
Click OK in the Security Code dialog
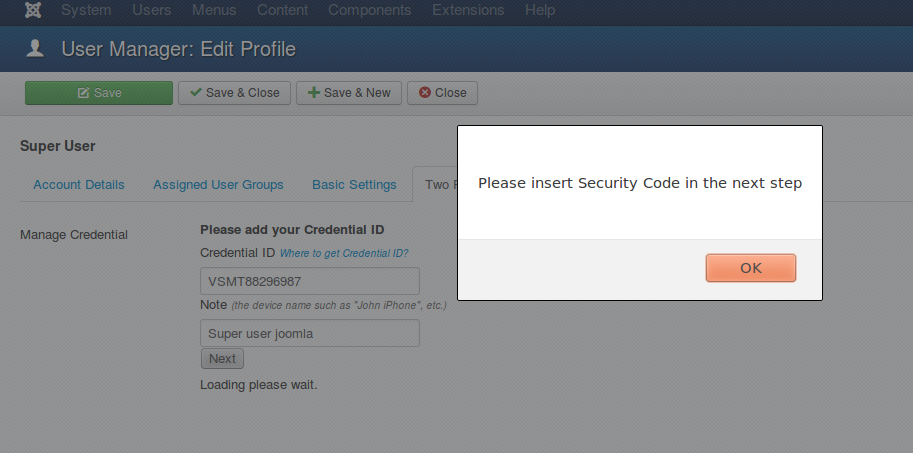[x=751, y=268]
